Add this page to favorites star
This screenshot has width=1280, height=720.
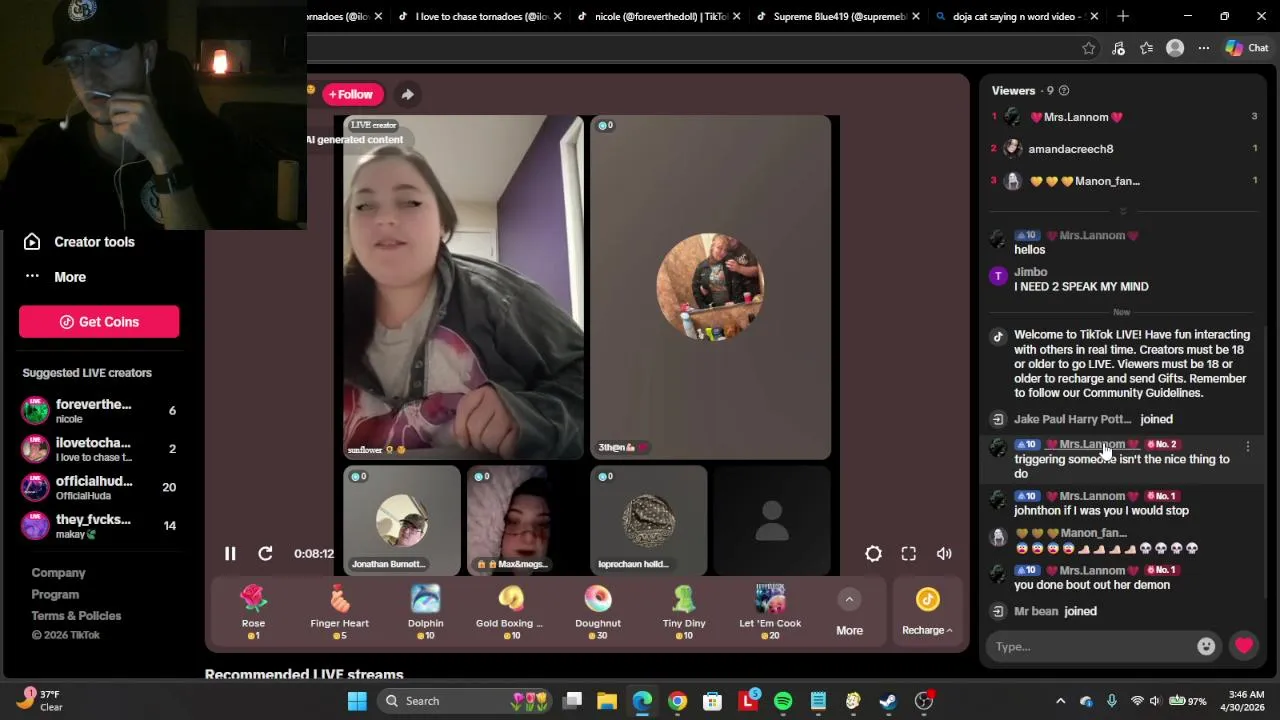point(1089,48)
